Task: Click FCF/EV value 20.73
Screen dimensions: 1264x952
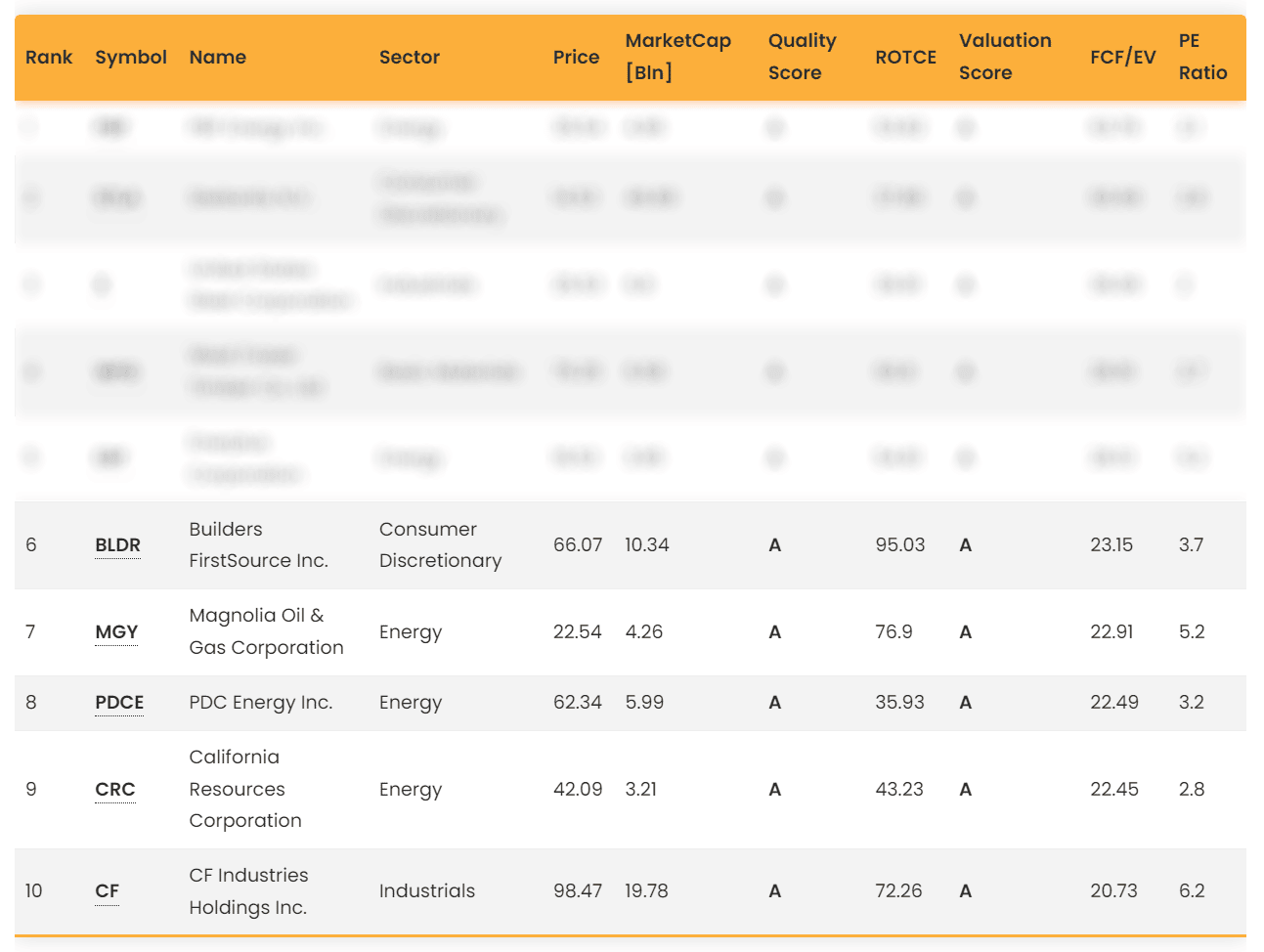Action: click(1114, 891)
